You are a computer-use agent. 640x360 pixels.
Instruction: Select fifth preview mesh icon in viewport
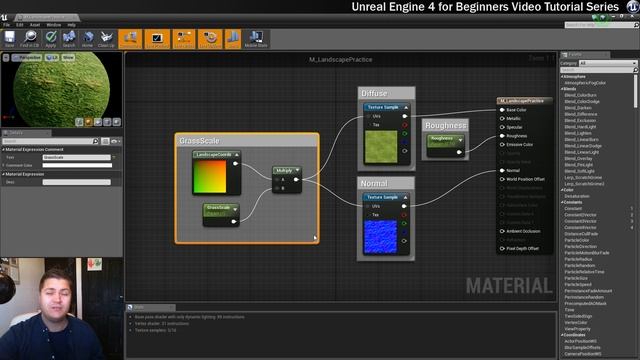coord(117,122)
